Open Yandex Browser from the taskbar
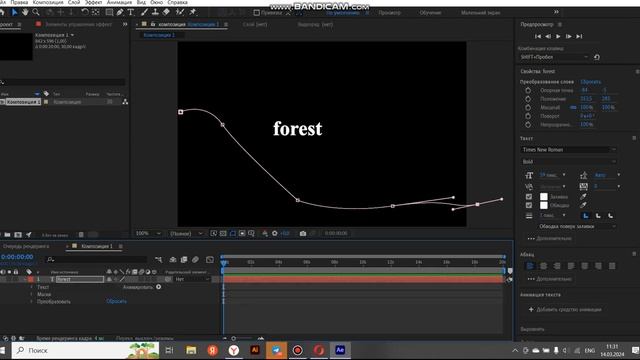 234,350
